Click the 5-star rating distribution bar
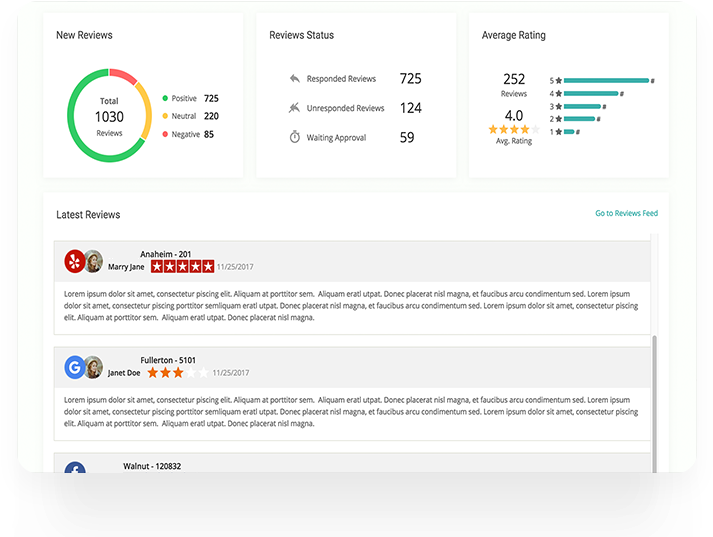Image resolution: width=713 pixels, height=537 pixels. (606, 80)
